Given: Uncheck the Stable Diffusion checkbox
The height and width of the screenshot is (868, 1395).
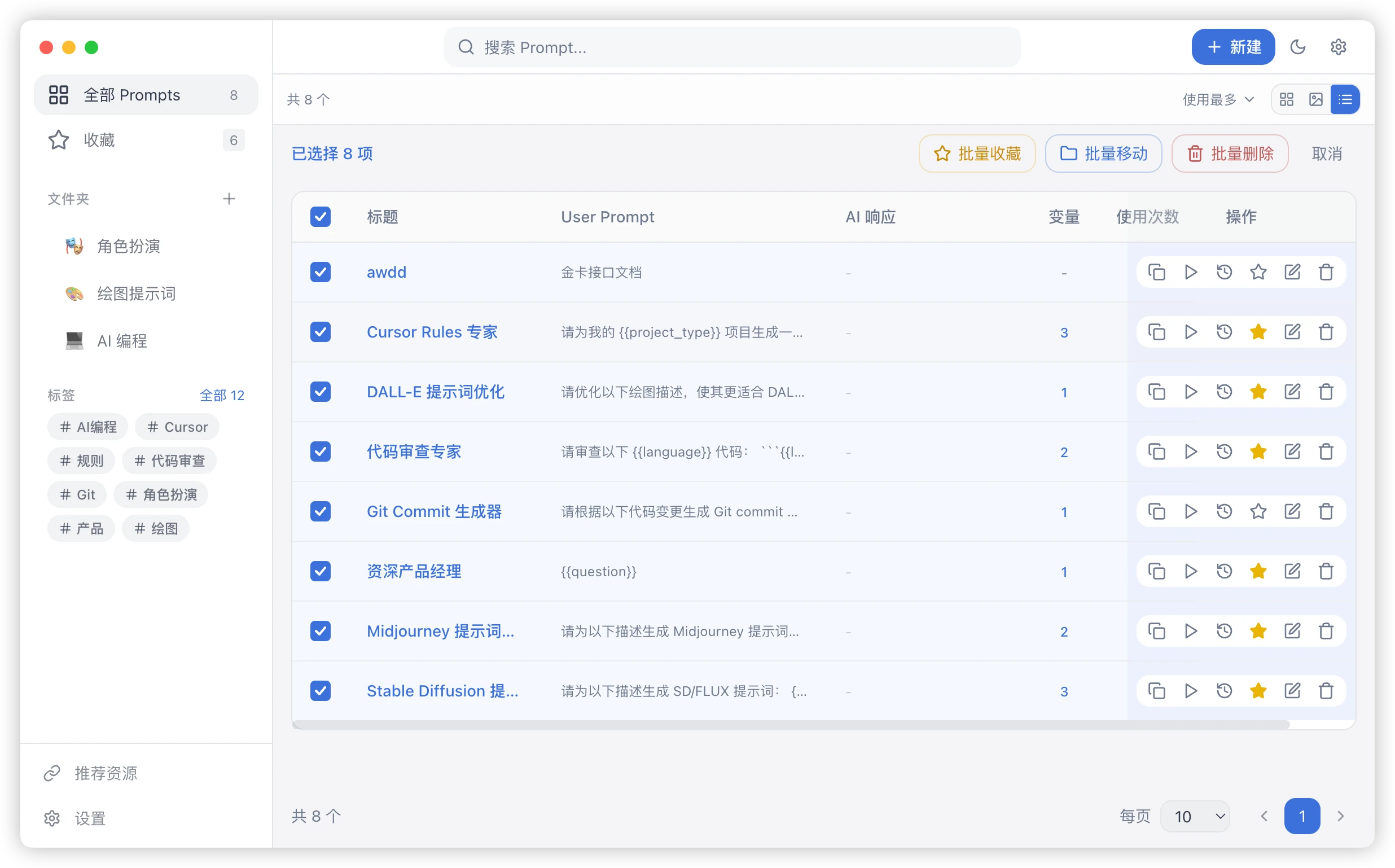Looking at the screenshot, I should (320, 691).
